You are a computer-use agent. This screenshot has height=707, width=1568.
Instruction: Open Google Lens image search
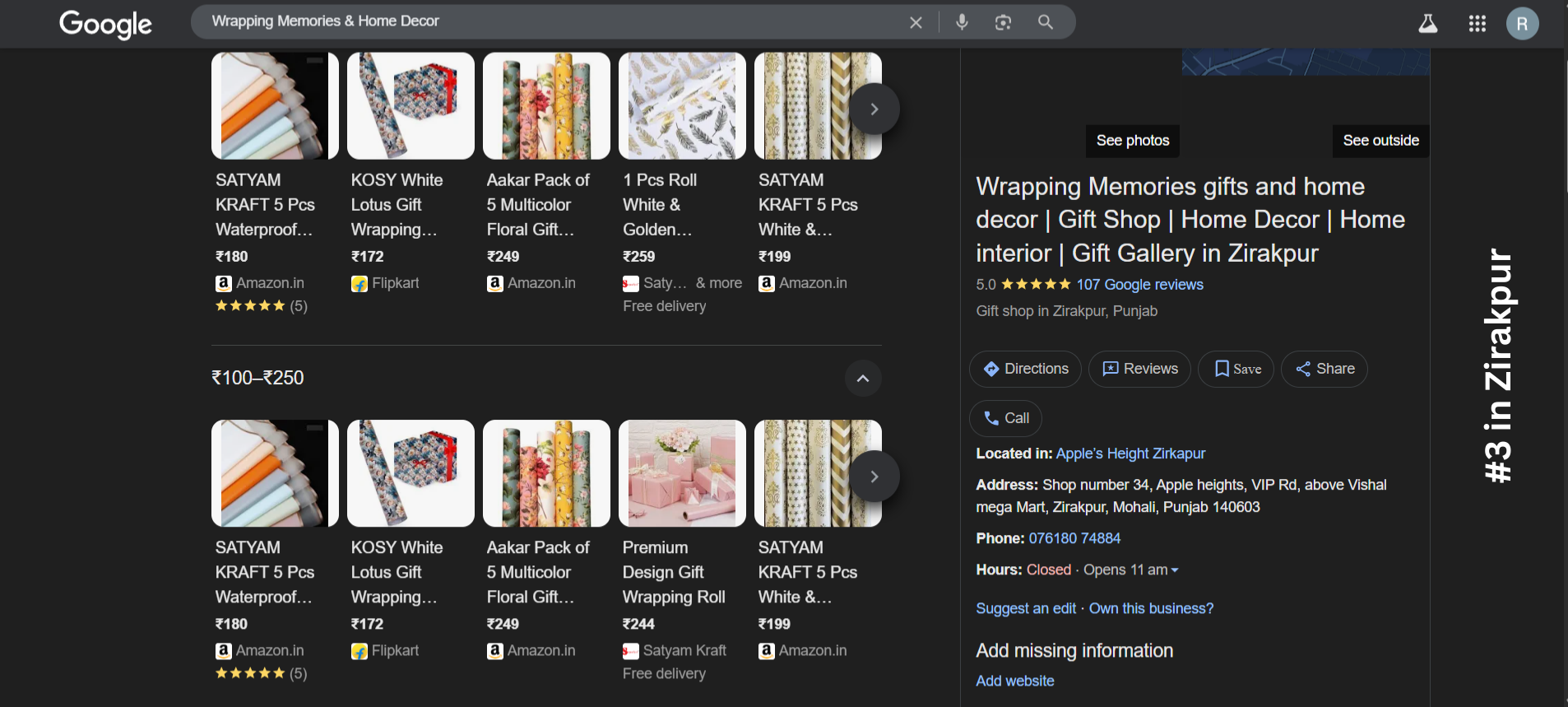pos(1003,22)
